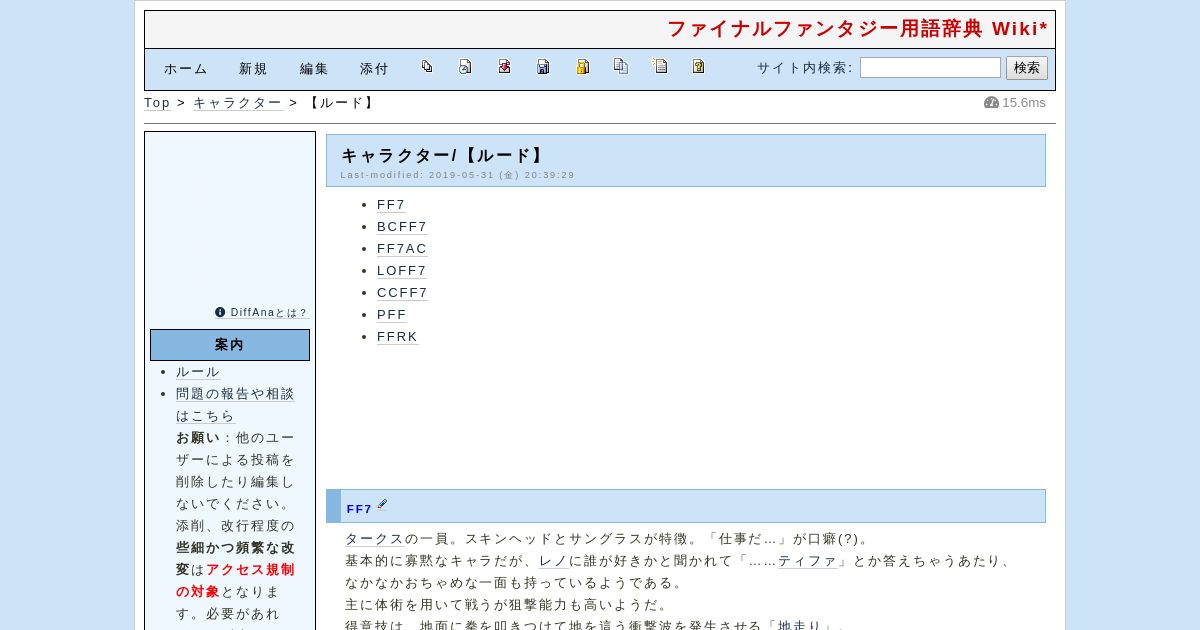This screenshot has height=630, width=1200.
Task: Open 添付 in the navigation bar
Action: [374, 69]
